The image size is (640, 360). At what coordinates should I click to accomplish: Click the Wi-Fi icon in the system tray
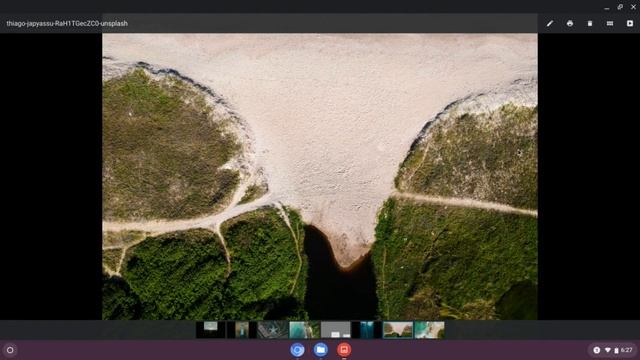point(607,350)
